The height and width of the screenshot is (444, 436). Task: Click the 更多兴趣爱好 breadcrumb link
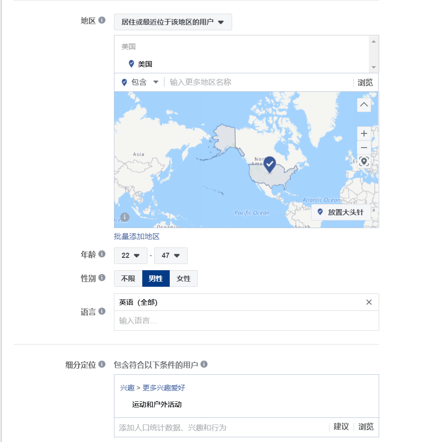164,388
